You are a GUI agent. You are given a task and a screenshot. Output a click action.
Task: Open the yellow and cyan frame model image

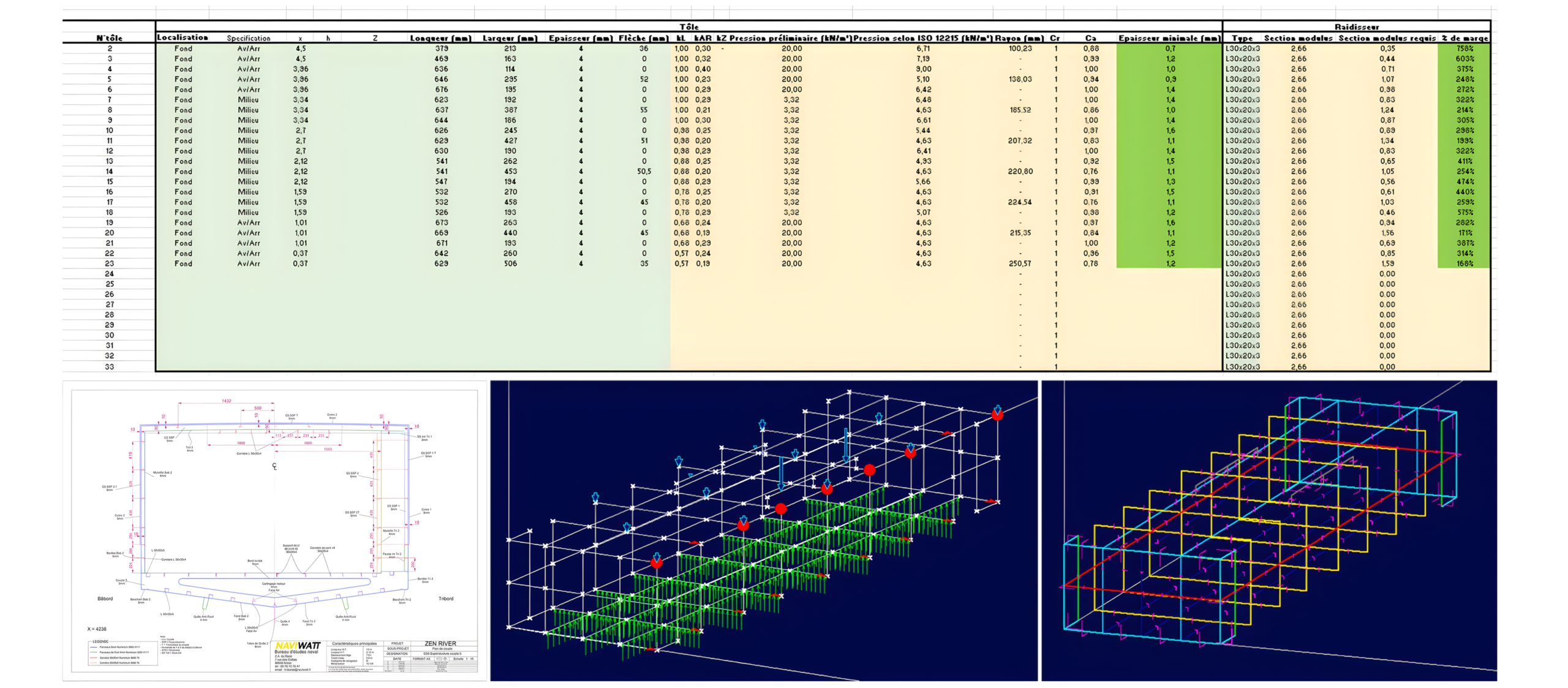tap(1268, 531)
